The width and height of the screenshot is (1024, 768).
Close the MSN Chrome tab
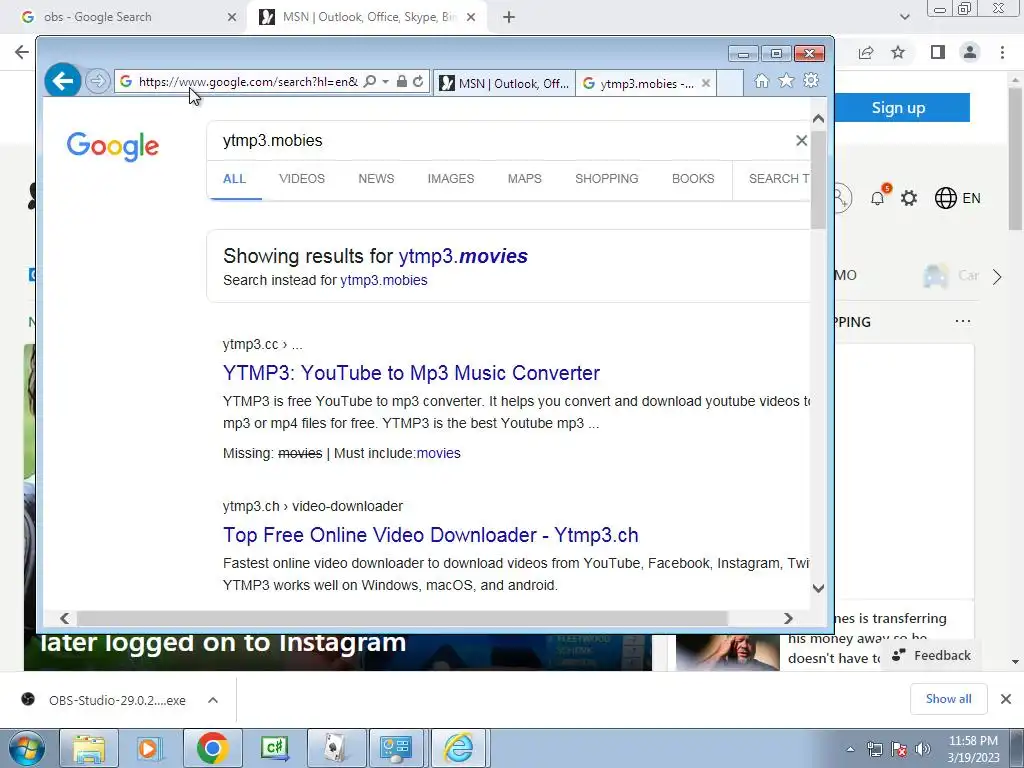[x=471, y=17]
